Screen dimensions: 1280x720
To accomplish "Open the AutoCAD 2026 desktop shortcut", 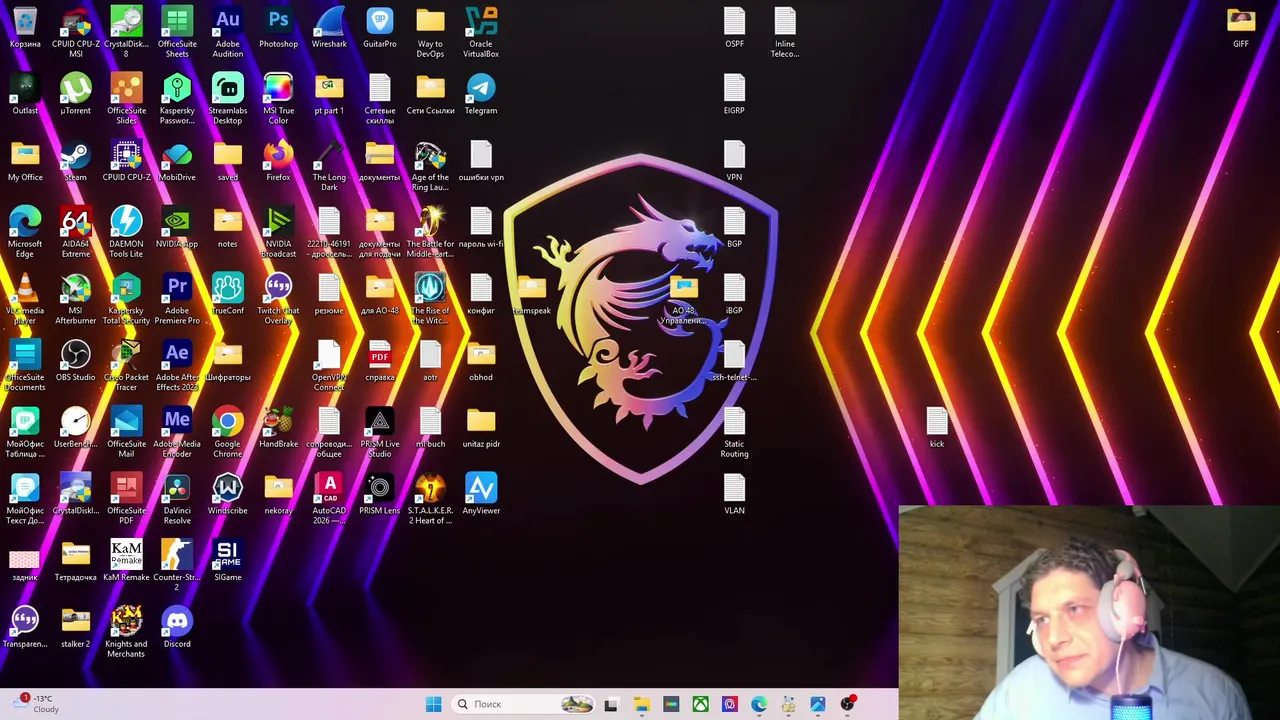I will [329, 499].
